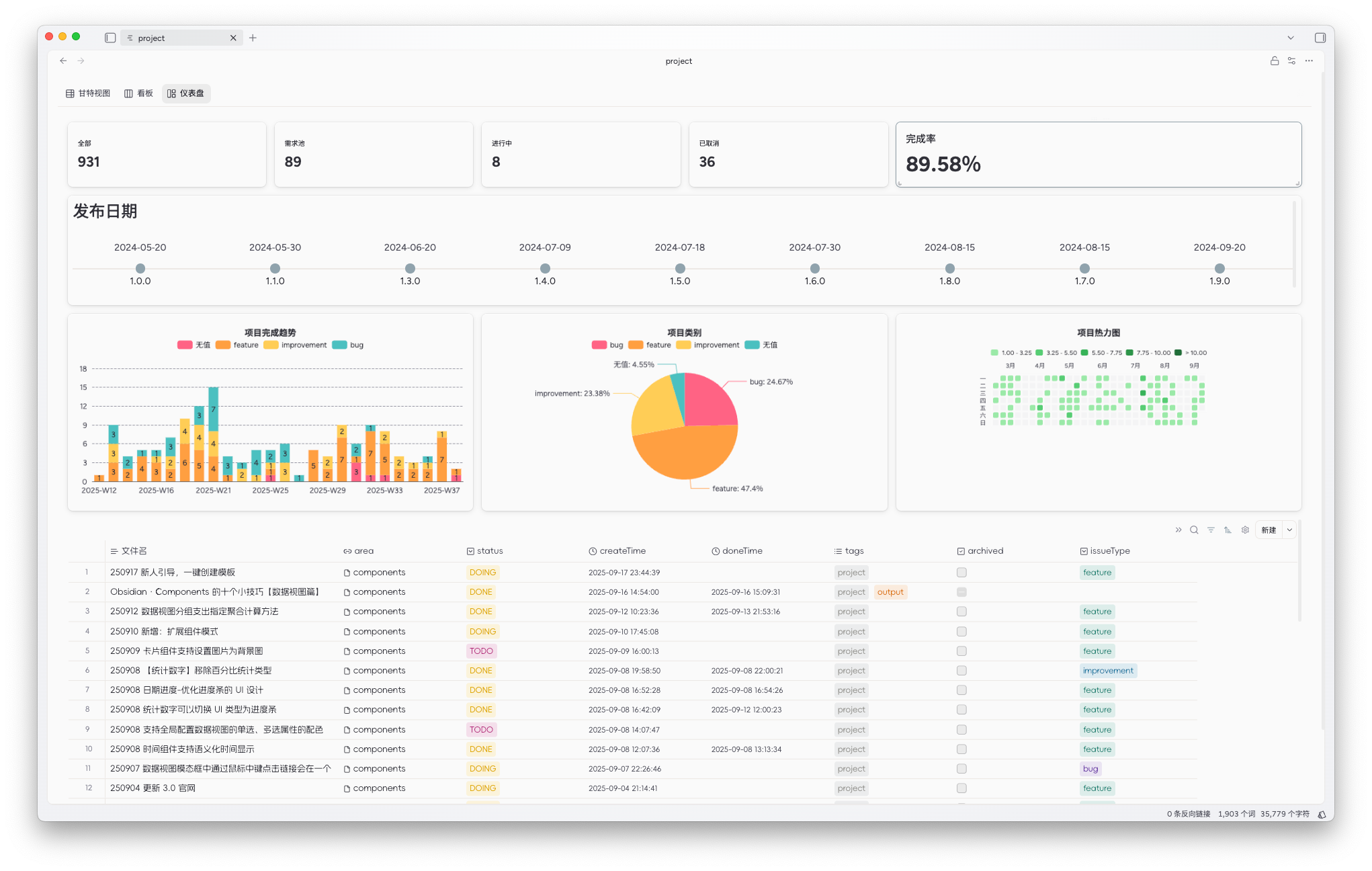Click the table sort icon
The image size is (1372, 871).
click(1228, 530)
